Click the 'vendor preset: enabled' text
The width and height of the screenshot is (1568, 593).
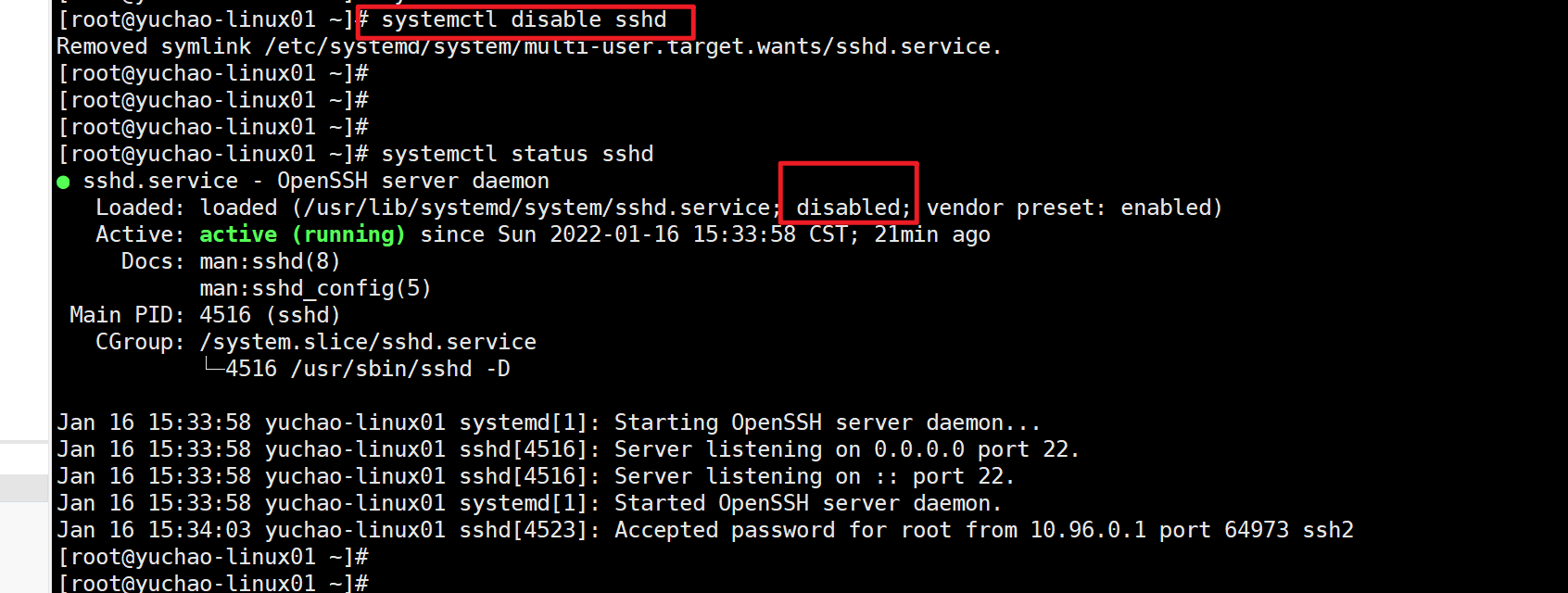(x=1073, y=208)
